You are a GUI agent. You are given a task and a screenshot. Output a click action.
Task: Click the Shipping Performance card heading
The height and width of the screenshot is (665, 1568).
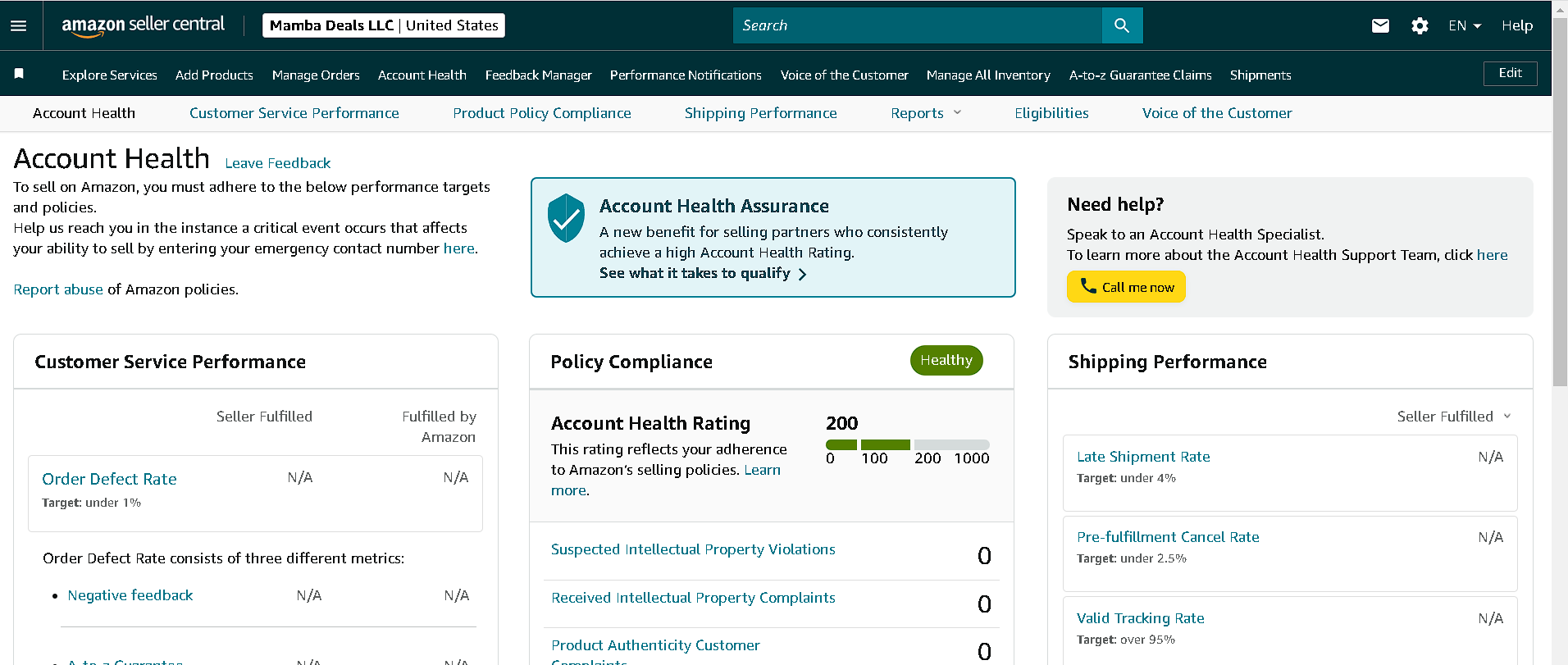point(1167,362)
